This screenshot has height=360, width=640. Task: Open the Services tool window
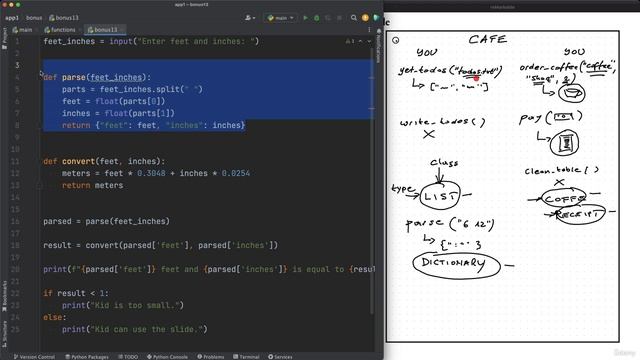pos(280,357)
